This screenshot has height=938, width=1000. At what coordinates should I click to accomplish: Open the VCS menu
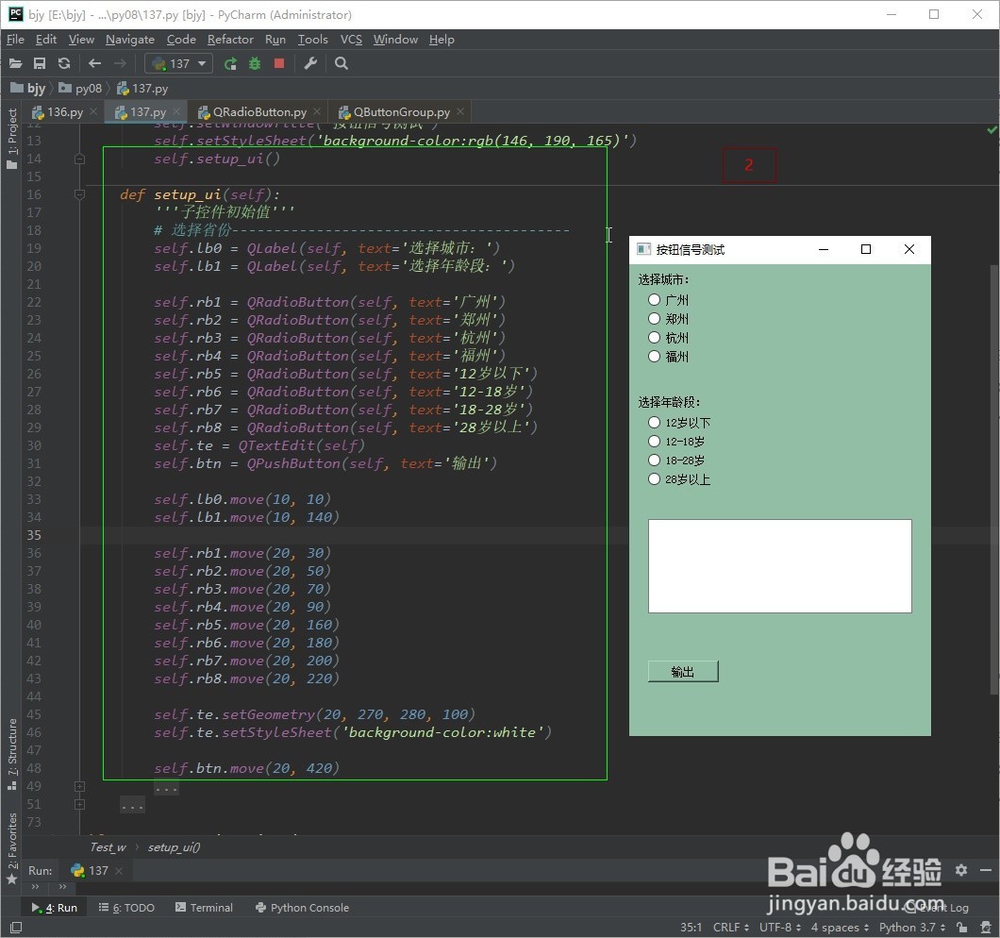pyautogui.click(x=351, y=40)
